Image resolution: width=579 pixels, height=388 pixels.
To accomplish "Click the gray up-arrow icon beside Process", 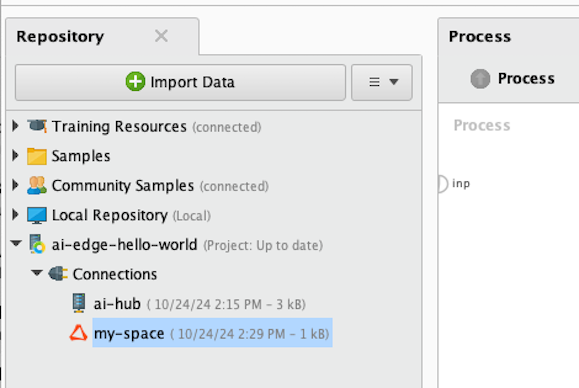I will point(480,78).
